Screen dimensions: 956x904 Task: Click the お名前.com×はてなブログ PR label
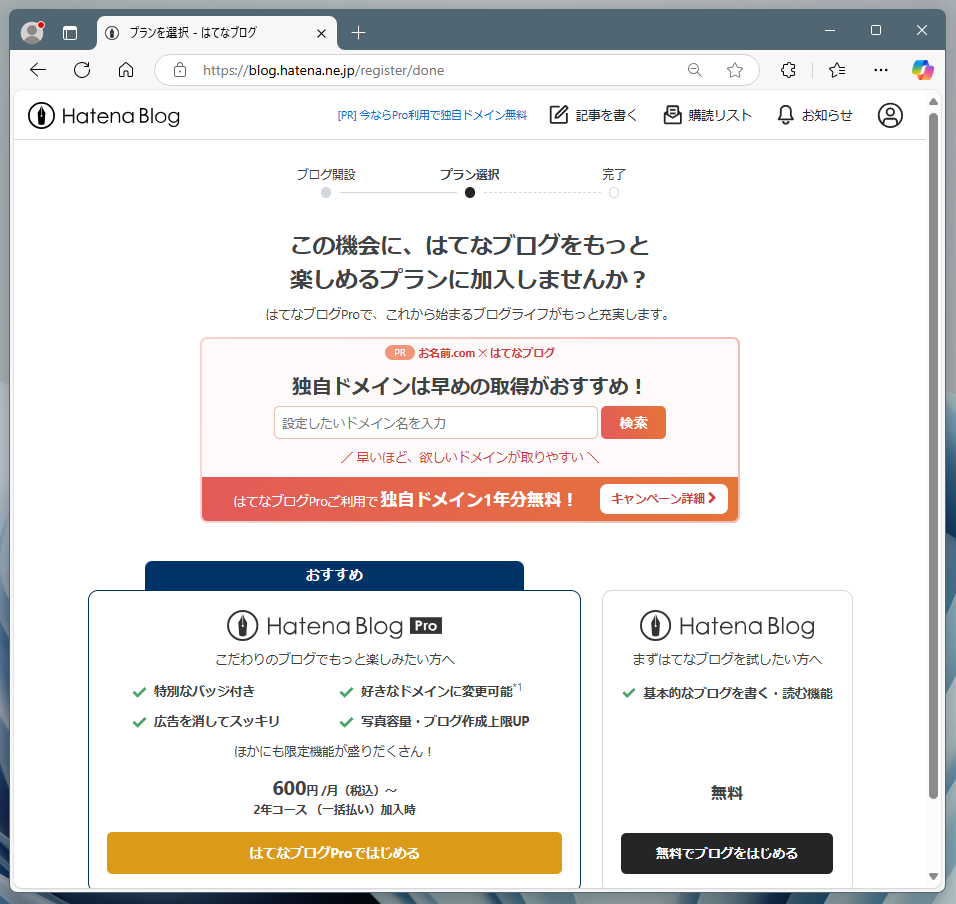point(470,353)
